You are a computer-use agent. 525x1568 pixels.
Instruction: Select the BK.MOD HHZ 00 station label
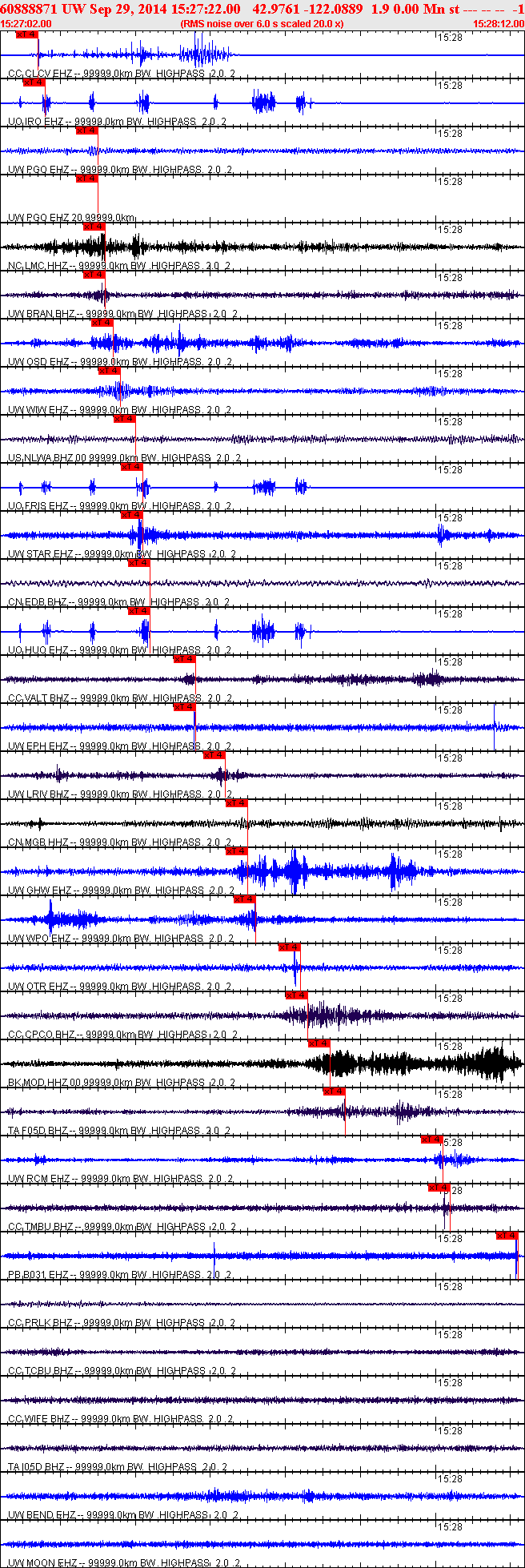click(x=122, y=1083)
